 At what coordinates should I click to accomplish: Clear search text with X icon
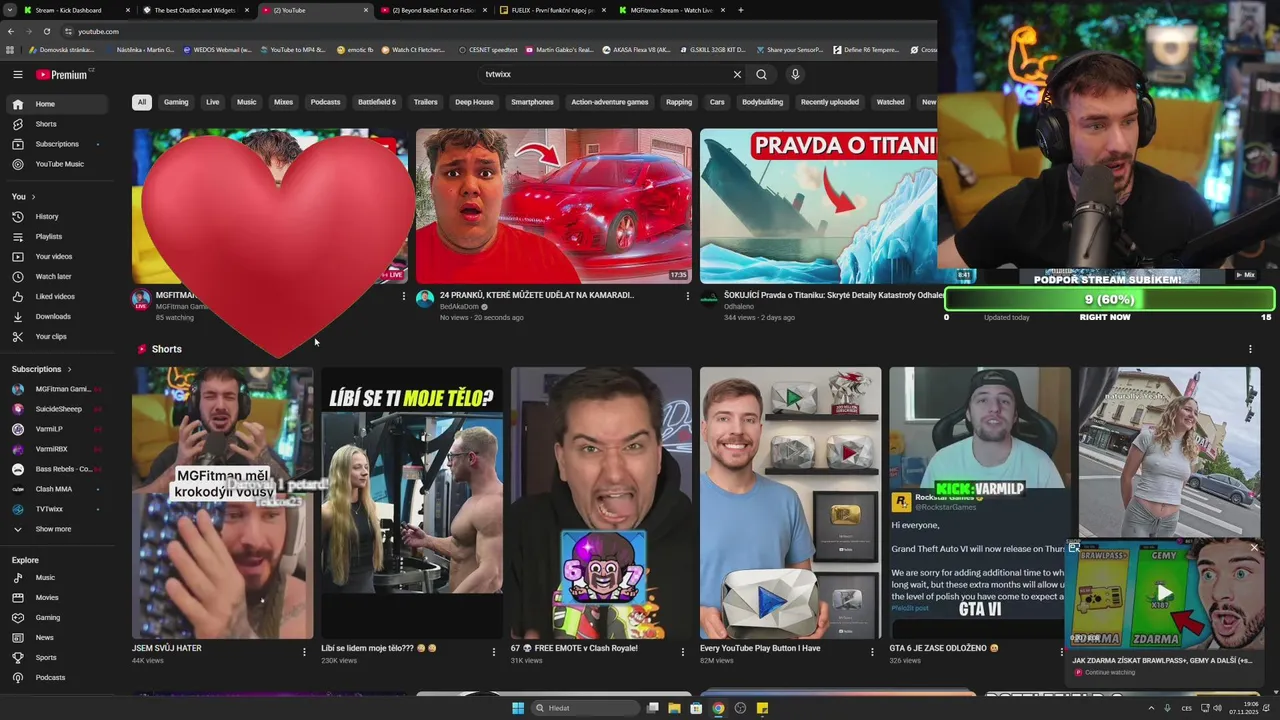click(x=737, y=74)
